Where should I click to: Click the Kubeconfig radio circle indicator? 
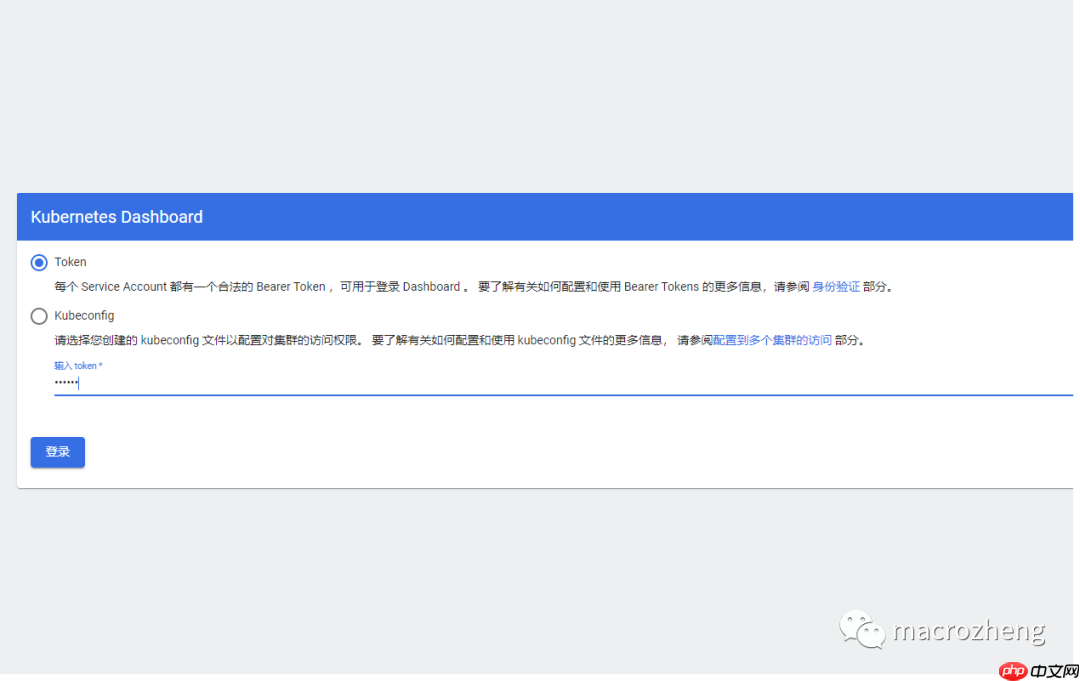[37, 315]
